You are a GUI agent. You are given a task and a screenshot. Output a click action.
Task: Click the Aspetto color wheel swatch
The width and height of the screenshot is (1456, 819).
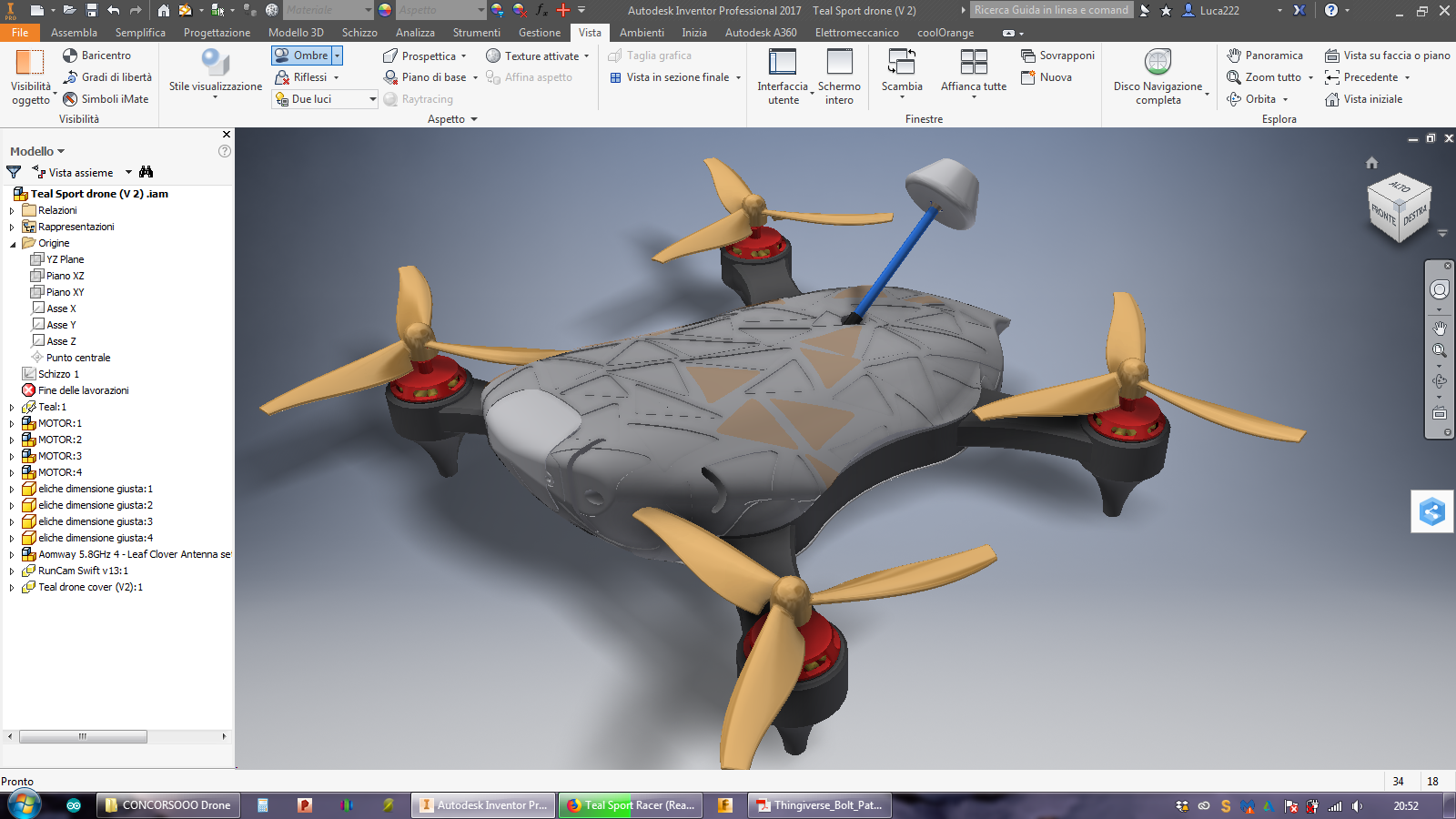point(385,10)
